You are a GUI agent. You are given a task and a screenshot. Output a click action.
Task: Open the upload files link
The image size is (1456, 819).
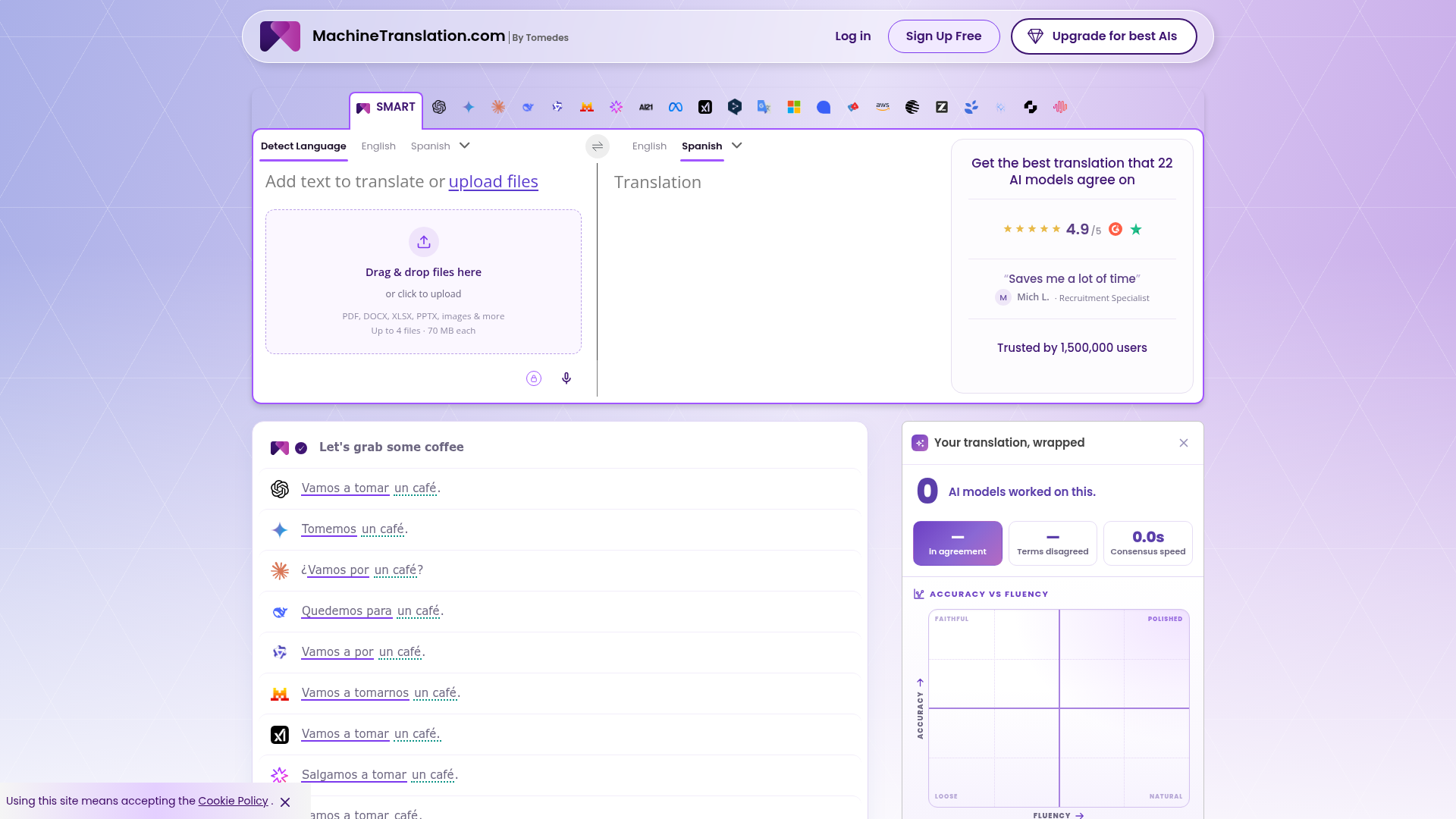(493, 182)
